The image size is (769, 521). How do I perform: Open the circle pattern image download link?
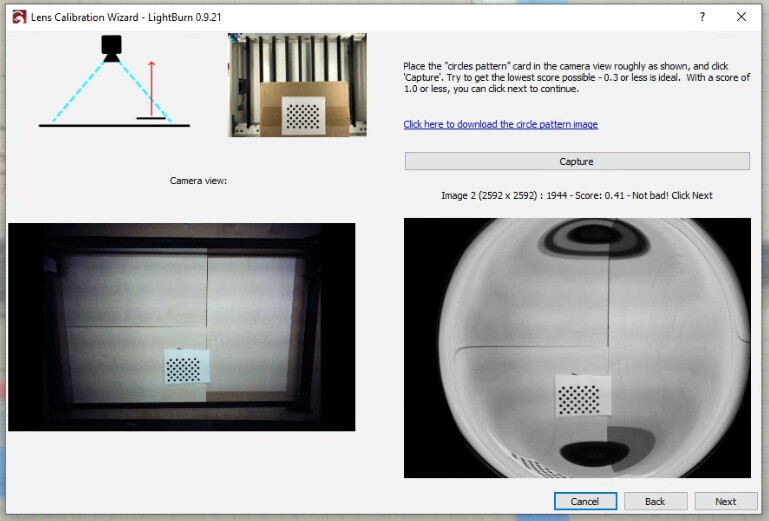(x=500, y=124)
